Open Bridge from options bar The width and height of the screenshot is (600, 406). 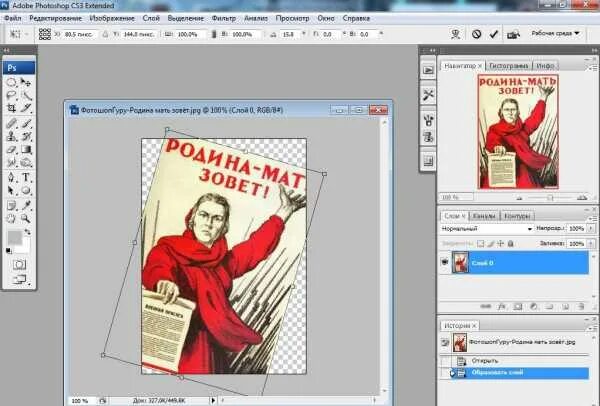tap(513, 34)
